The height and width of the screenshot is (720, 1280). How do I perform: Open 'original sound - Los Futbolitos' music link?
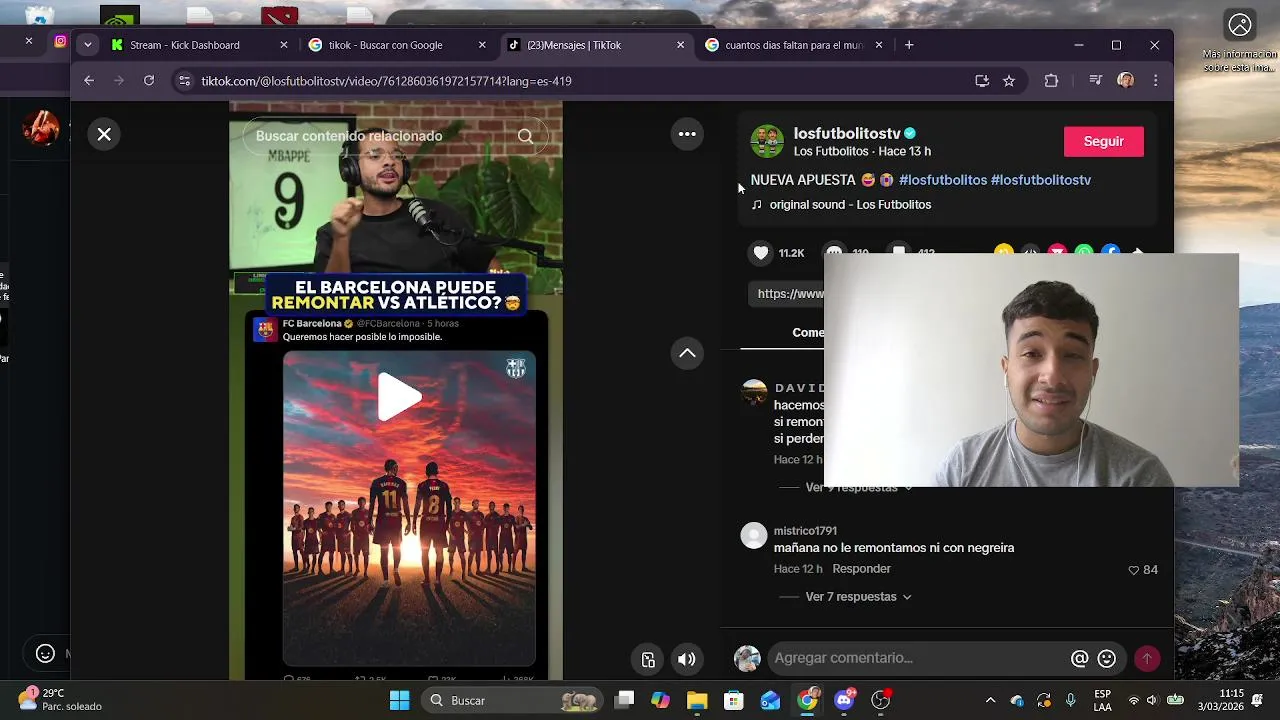[850, 204]
